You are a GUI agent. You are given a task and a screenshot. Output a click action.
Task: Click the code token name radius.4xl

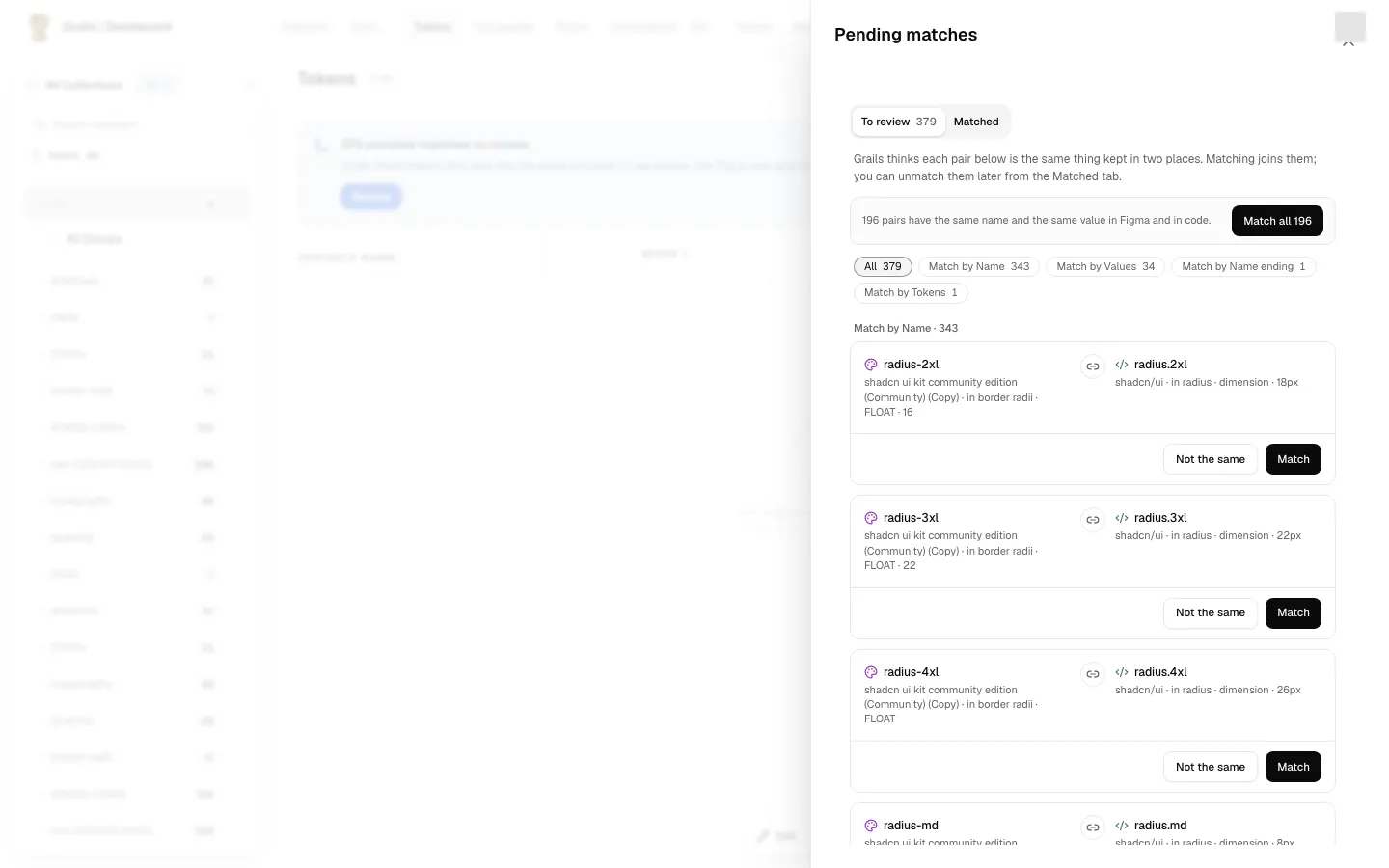pos(1160,672)
